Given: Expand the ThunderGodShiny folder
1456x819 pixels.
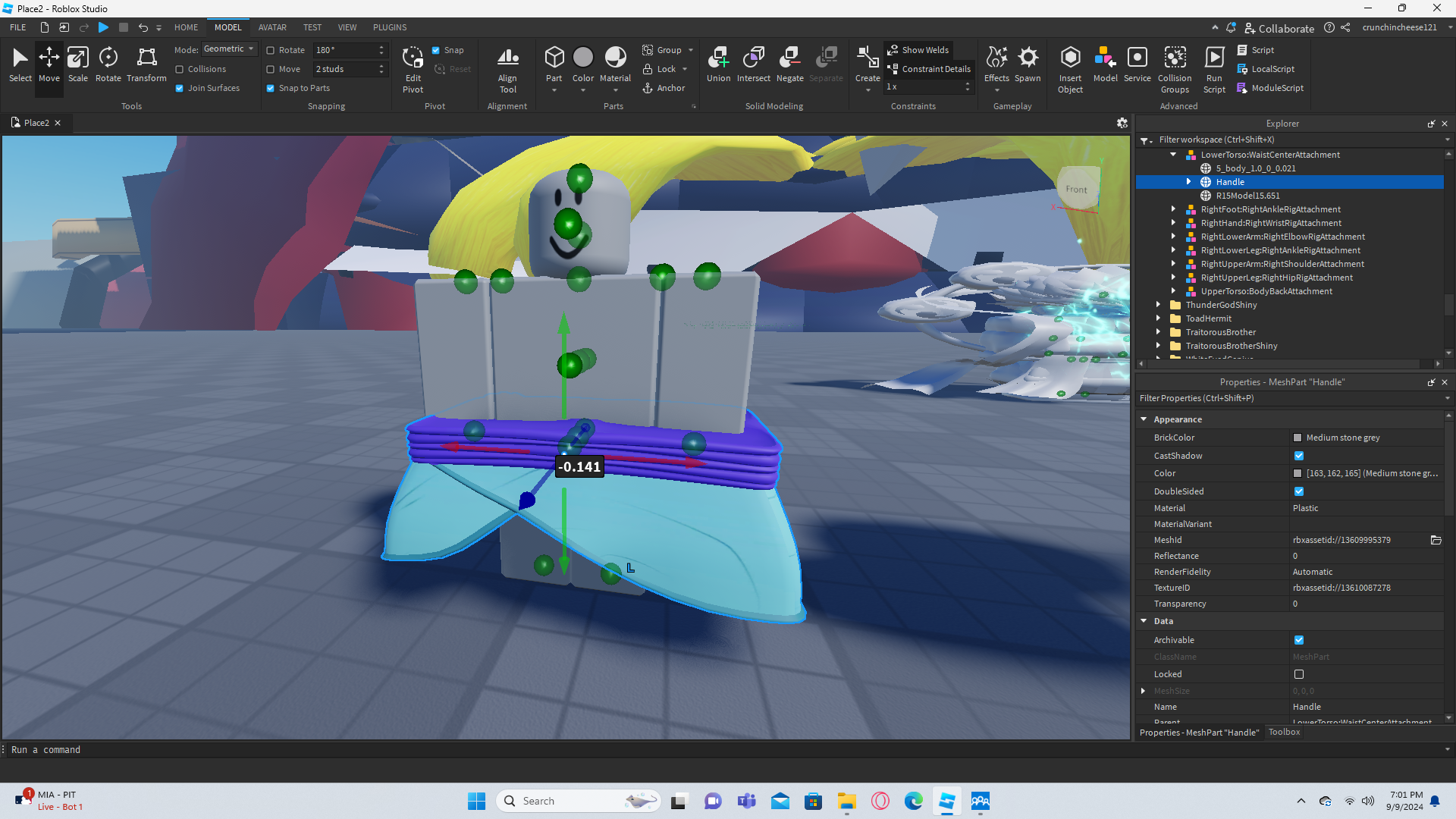Looking at the screenshot, I should pyautogui.click(x=1158, y=305).
